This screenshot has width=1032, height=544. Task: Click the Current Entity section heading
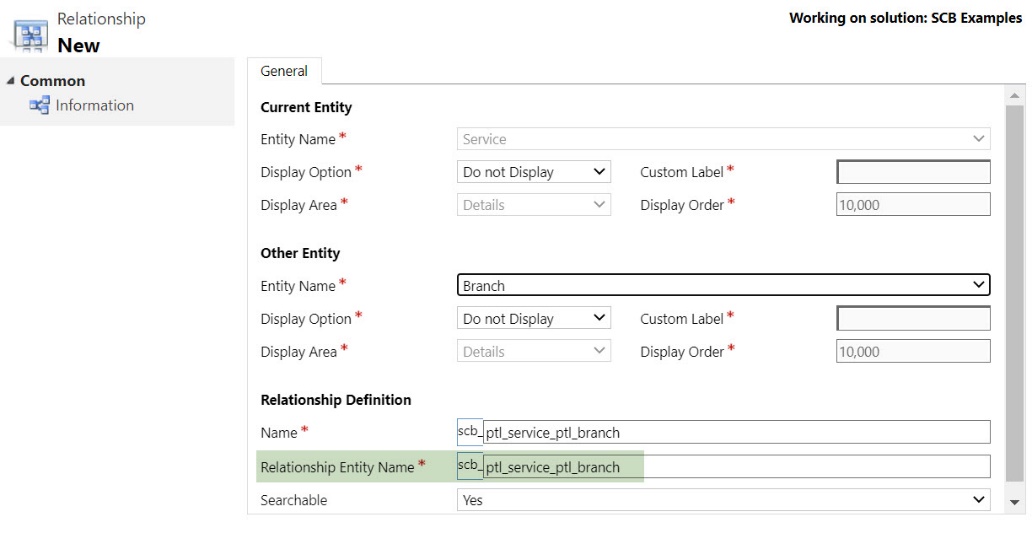click(x=306, y=107)
